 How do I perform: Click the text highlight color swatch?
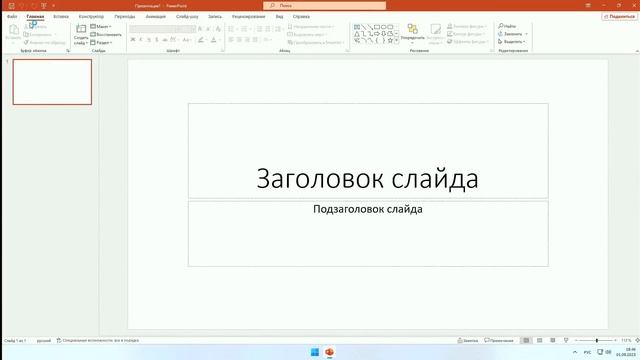(x=200, y=40)
